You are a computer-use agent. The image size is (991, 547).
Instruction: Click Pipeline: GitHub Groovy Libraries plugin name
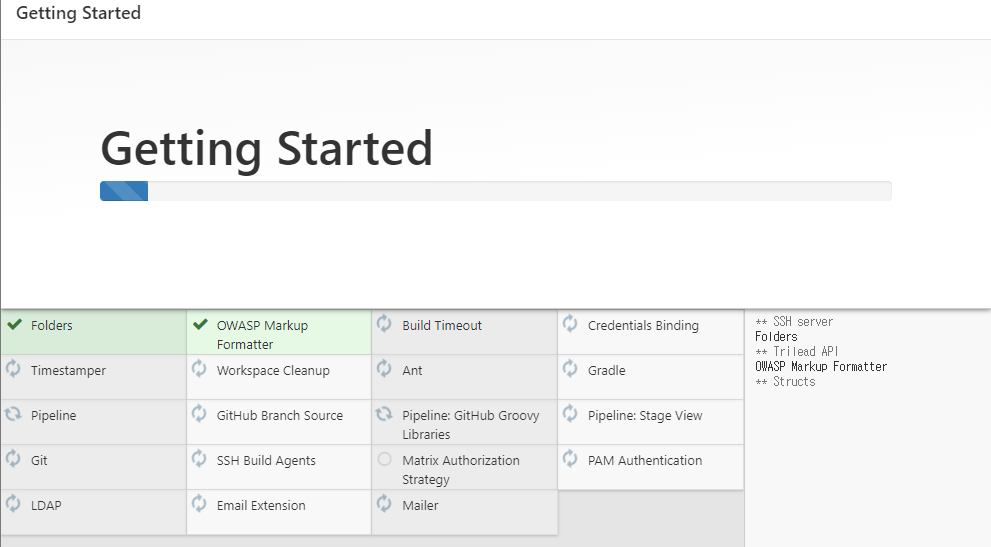pyautogui.click(x=471, y=425)
